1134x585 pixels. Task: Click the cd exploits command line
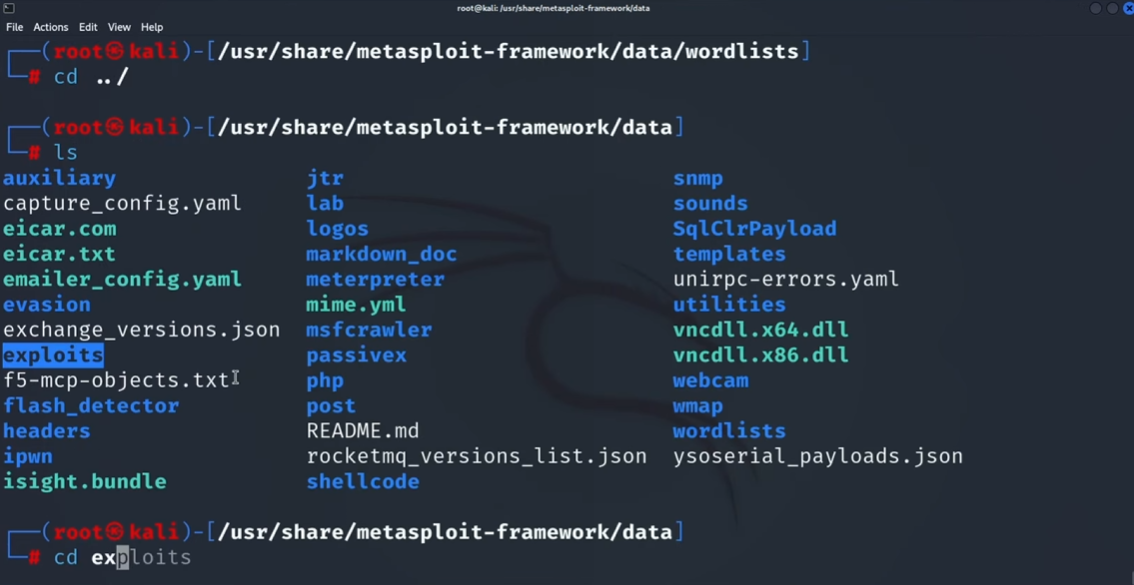pyautogui.click(x=122, y=557)
